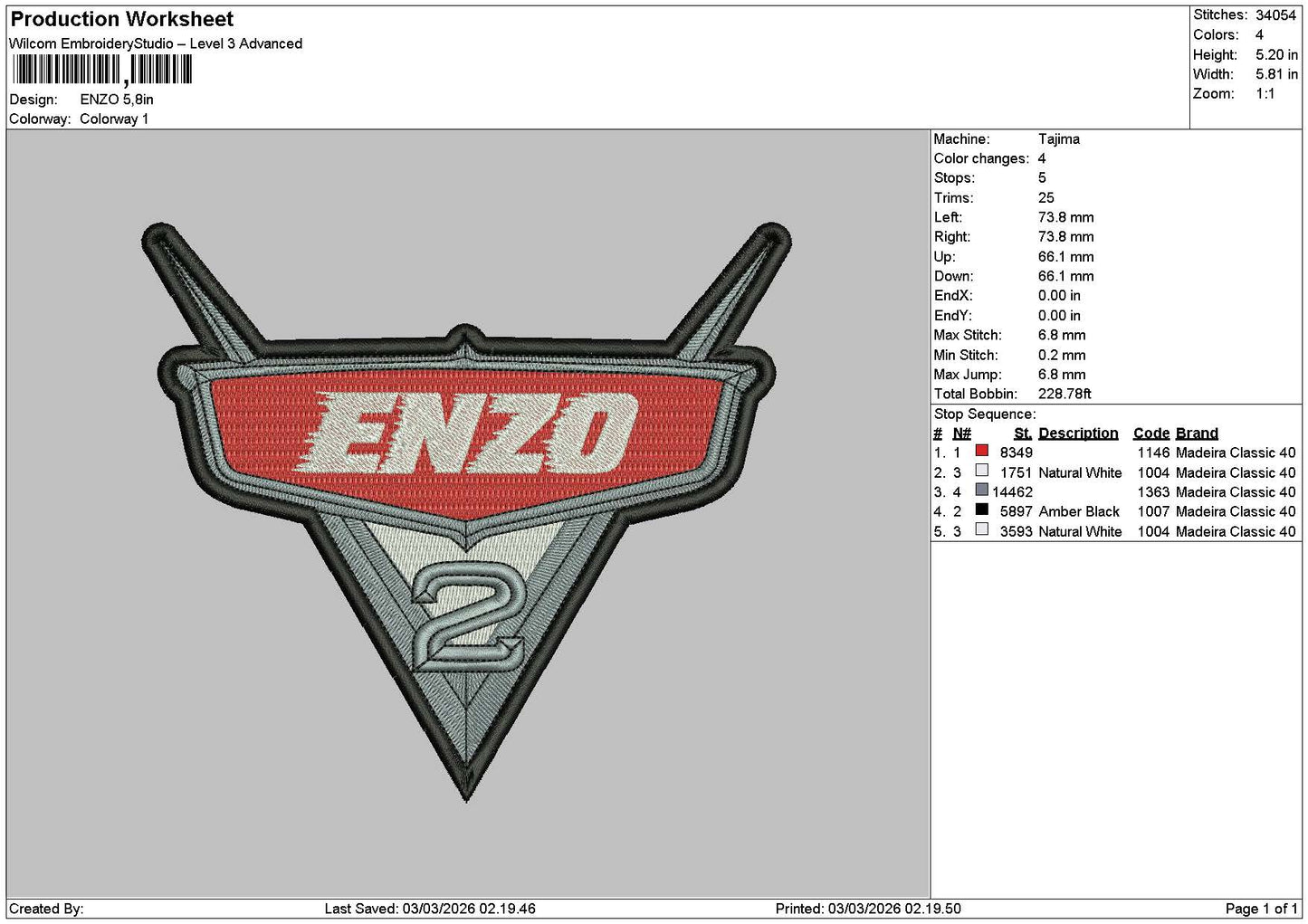Click the Description column header
Screen dimensions: 1308x924
point(1078,433)
